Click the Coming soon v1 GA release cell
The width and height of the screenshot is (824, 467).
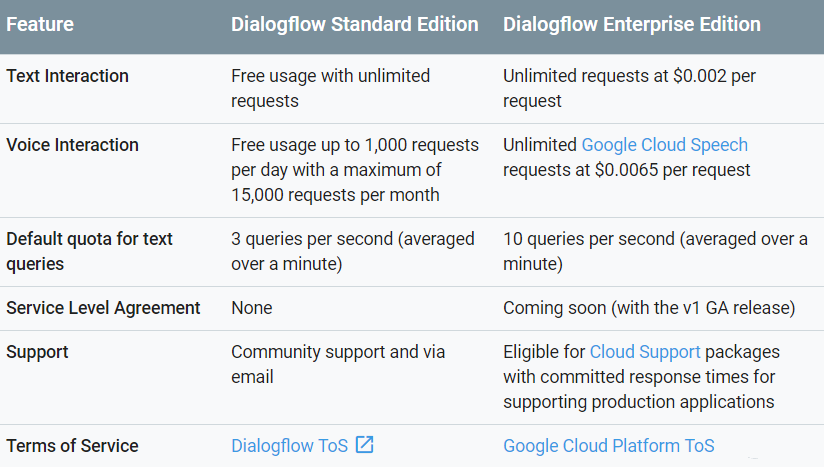coord(649,308)
